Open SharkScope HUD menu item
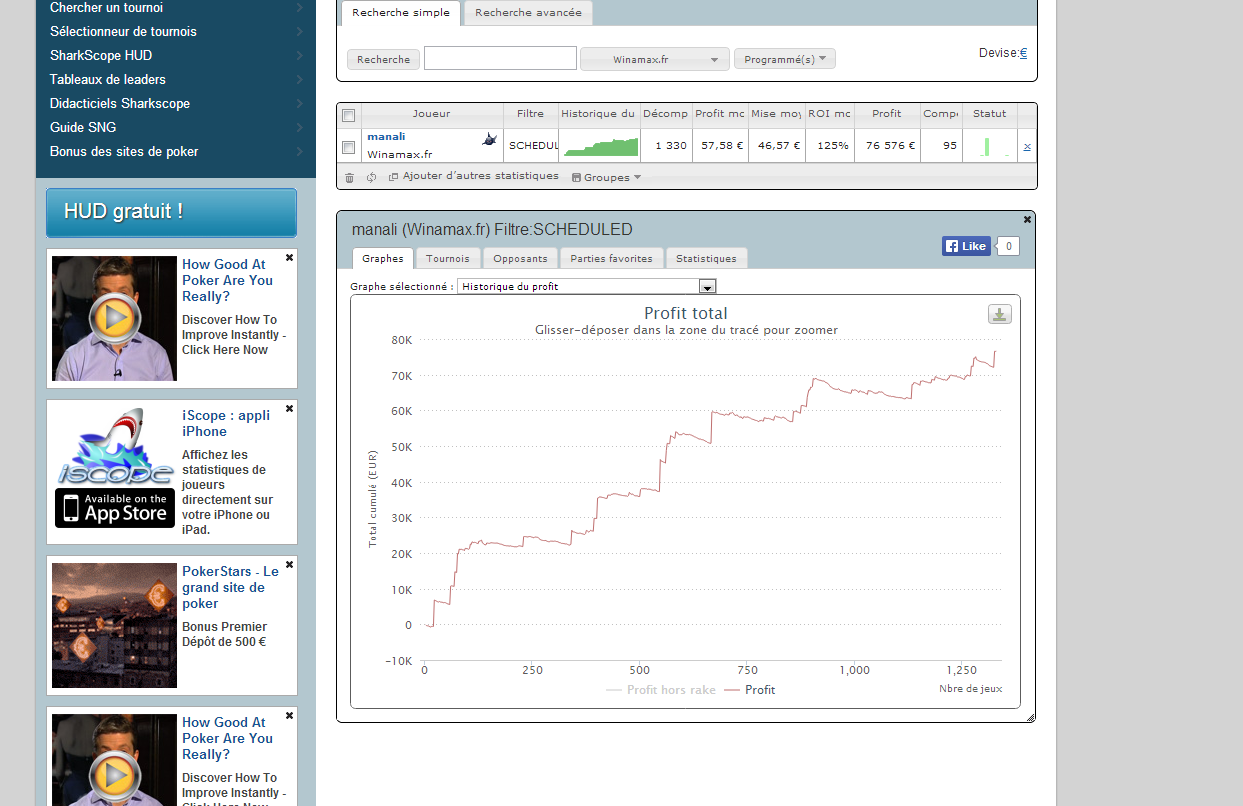 click(x=176, y=55)
